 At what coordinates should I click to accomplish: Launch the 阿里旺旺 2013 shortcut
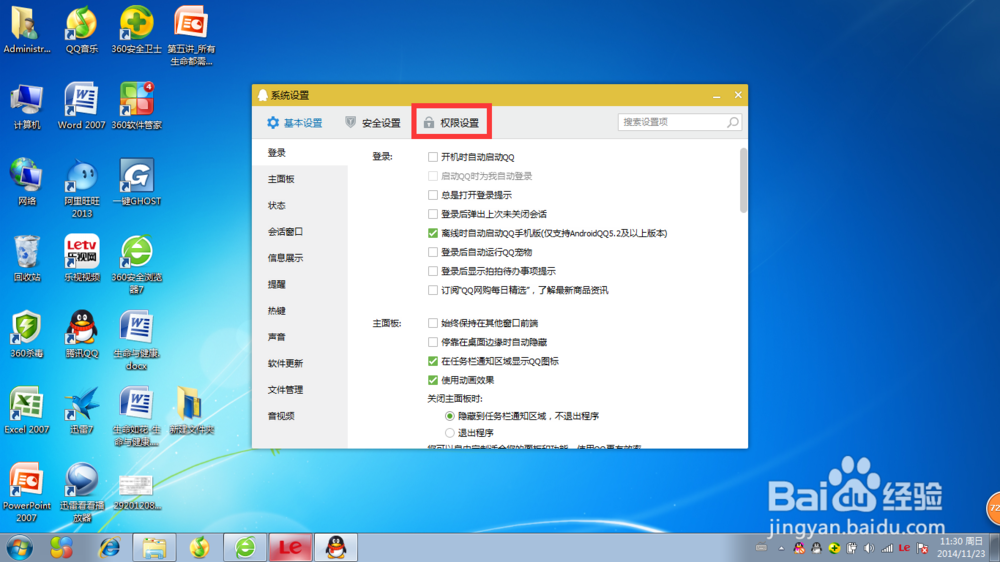tap(82, 188)
